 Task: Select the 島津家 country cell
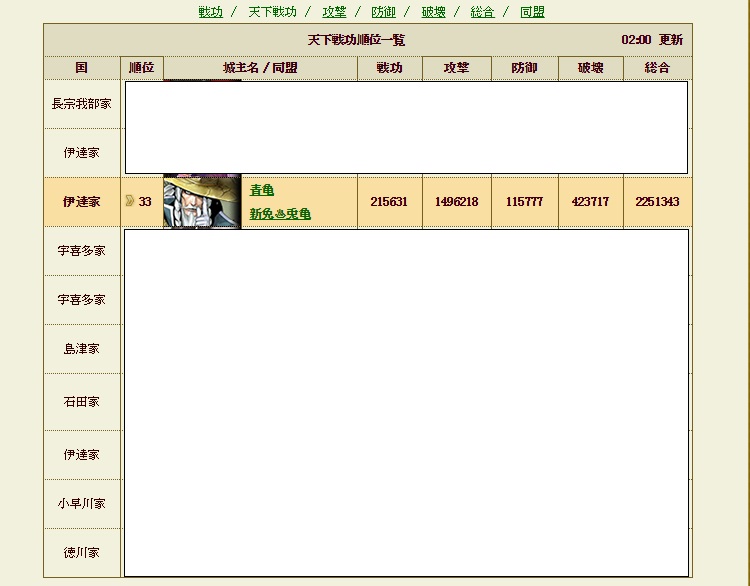click(82, 349)
